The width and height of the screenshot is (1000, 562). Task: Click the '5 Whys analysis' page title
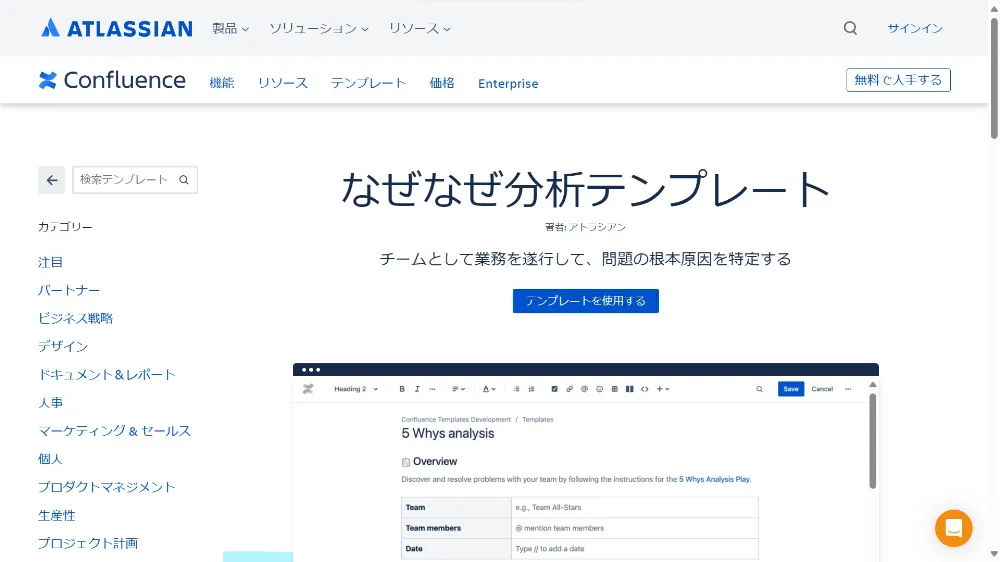pyautogui.click(x=448, y=434)
